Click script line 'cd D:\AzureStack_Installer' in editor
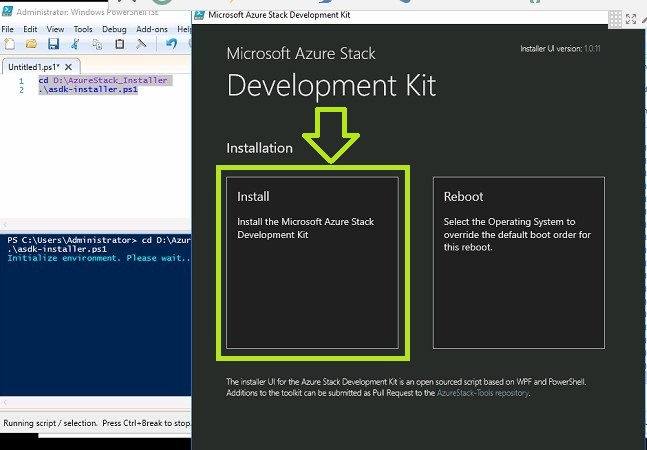The height and width of the screenshot is (450, 647). (x=103, y=80)
